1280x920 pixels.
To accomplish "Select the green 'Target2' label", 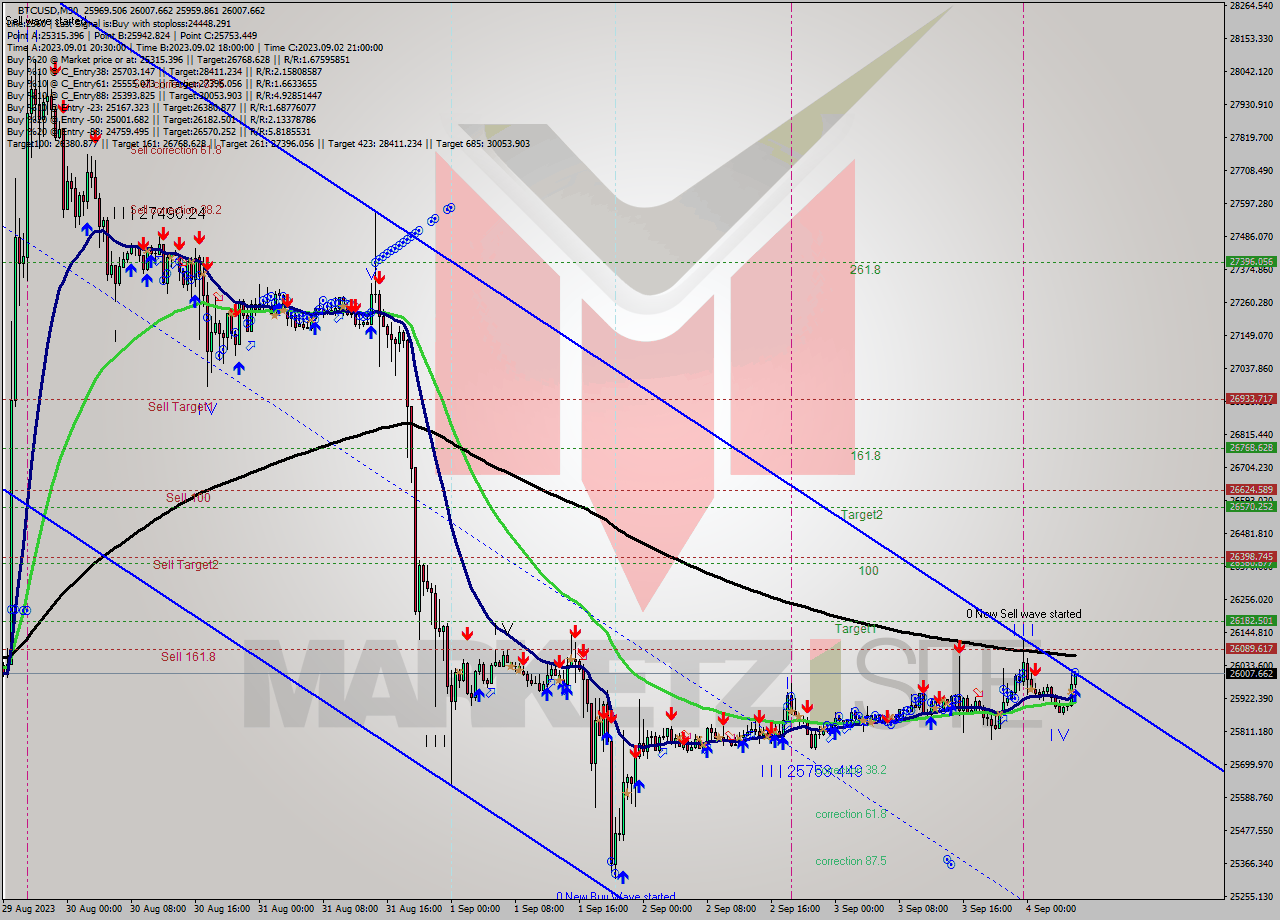I will click(x=862, y=514).
